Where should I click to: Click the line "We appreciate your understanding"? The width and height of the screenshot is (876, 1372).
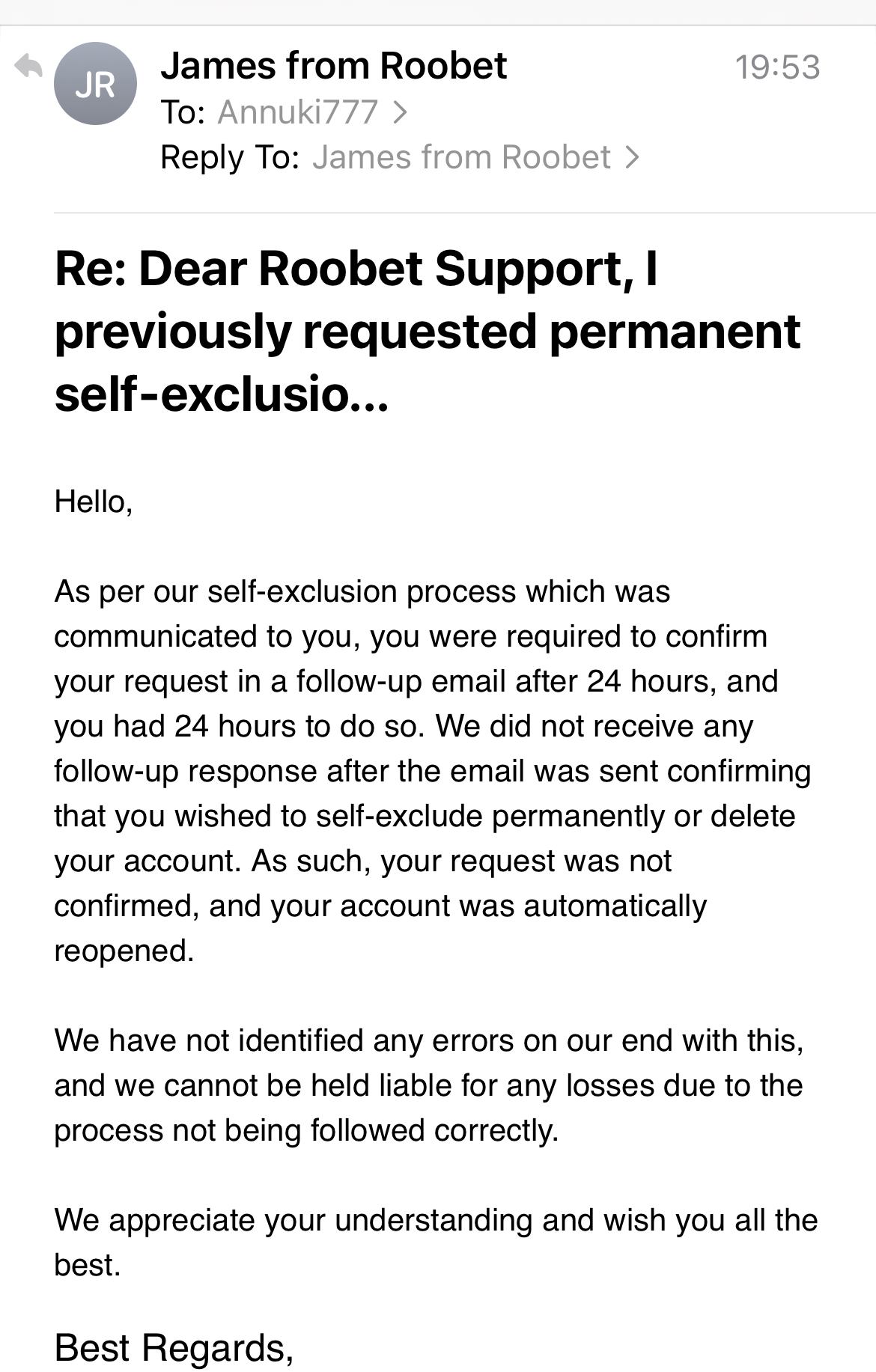coord(436,1220)
